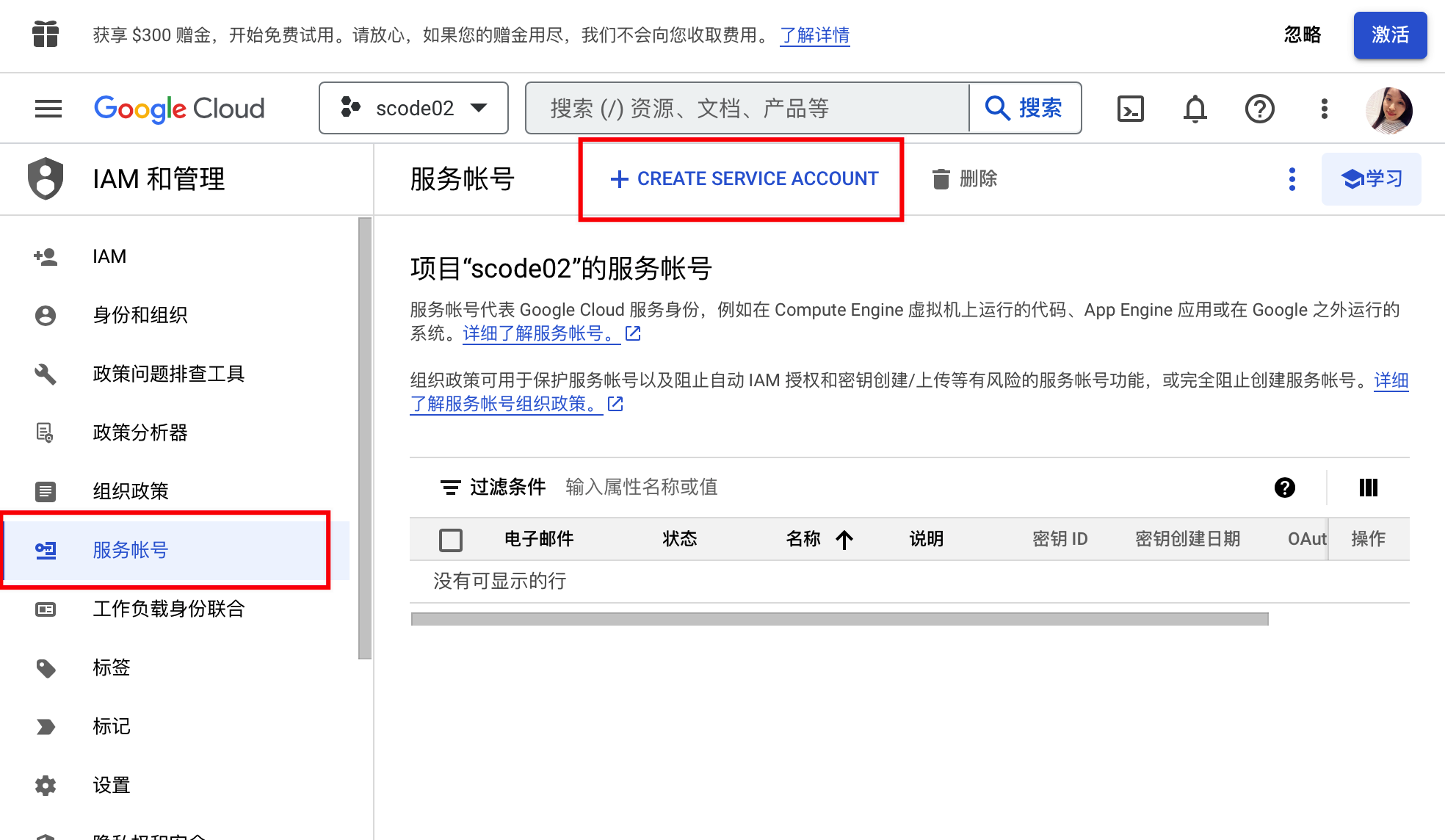
Task: Select 服务帐号 in the sidebar
Action: coord(131,550)
